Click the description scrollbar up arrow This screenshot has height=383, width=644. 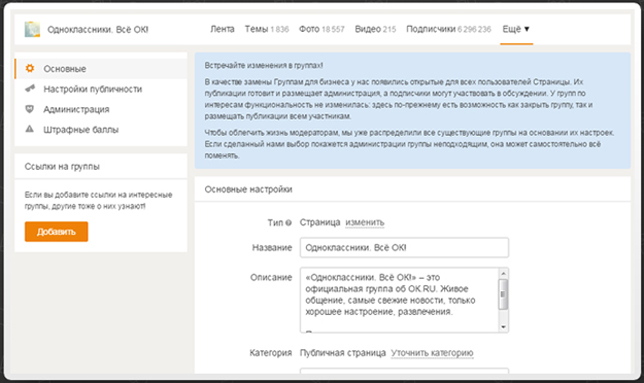tap(504, 273)
